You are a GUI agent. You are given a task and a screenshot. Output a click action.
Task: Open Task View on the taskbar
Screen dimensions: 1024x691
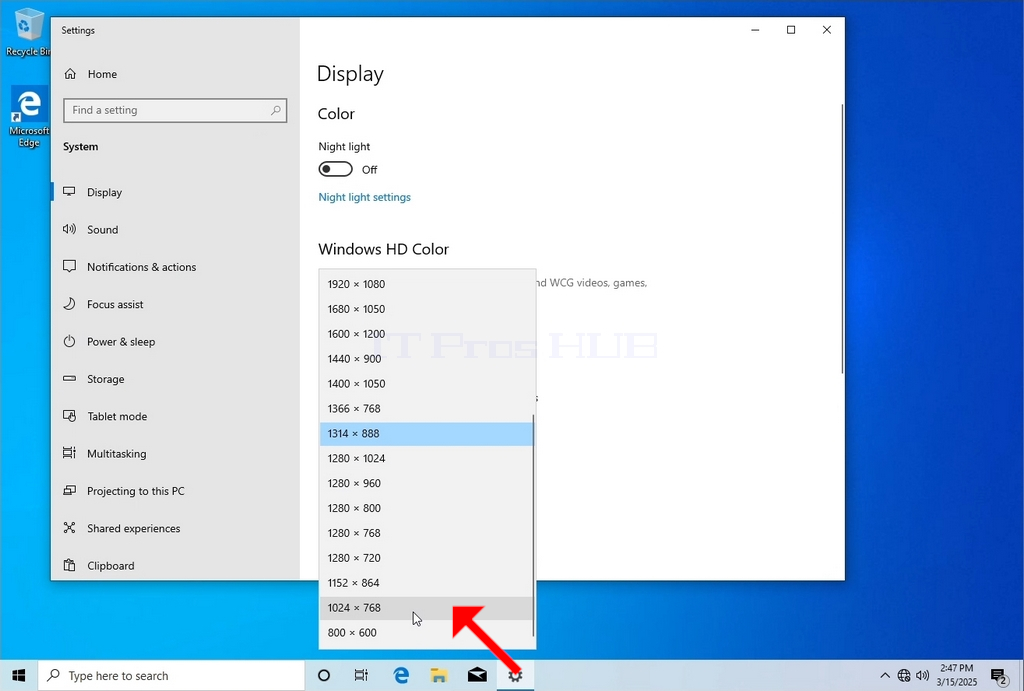[361, 675]
